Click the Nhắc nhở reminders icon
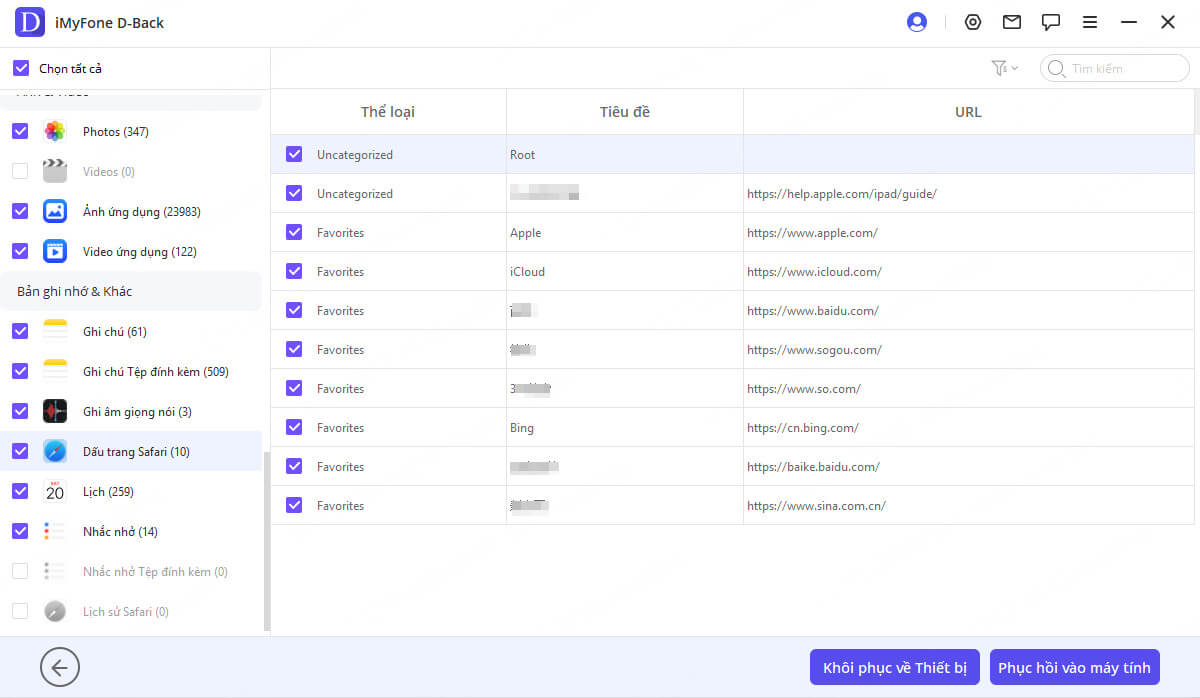 [x=55, y=531]
